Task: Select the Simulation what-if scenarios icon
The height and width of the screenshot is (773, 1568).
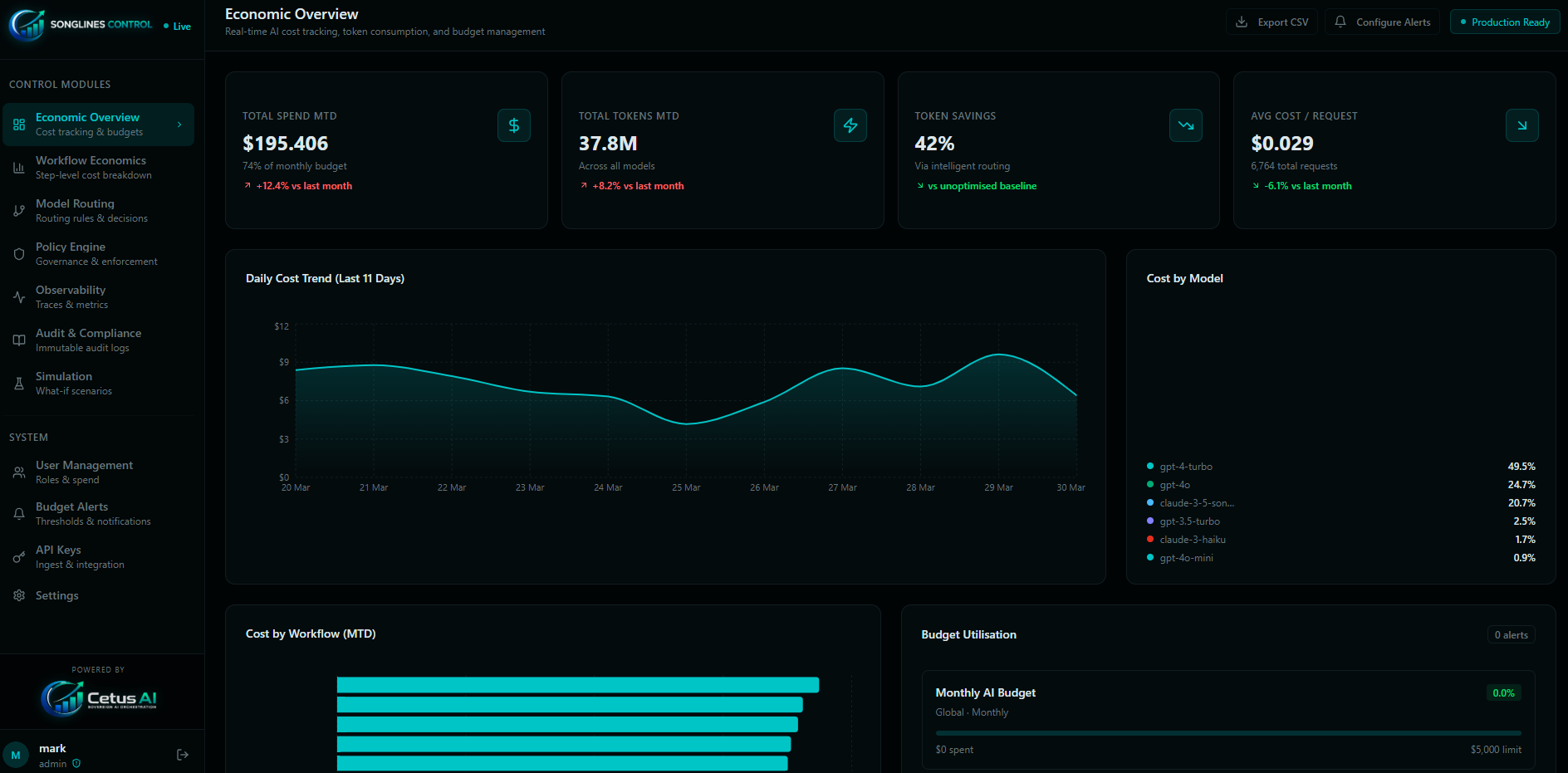Action: [x=19, y=383]
